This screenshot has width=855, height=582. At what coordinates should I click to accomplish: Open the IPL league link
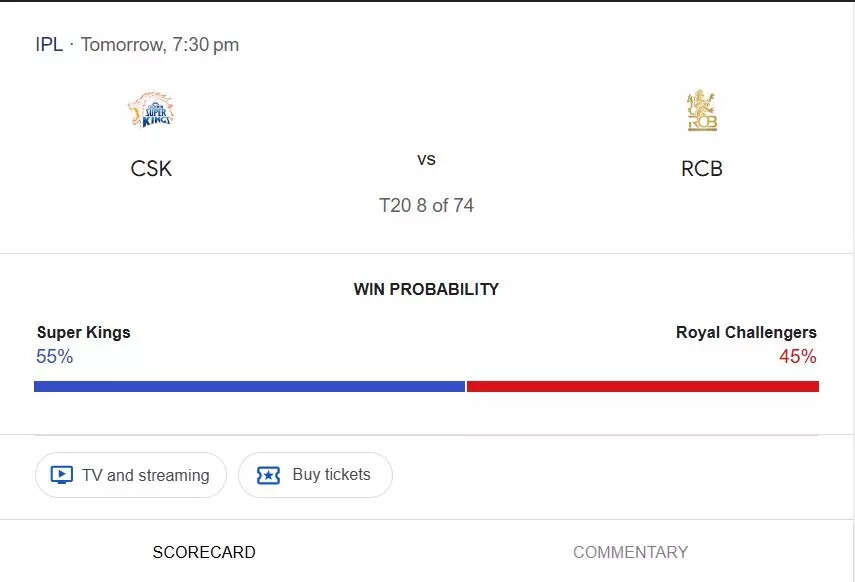point(49,44)
